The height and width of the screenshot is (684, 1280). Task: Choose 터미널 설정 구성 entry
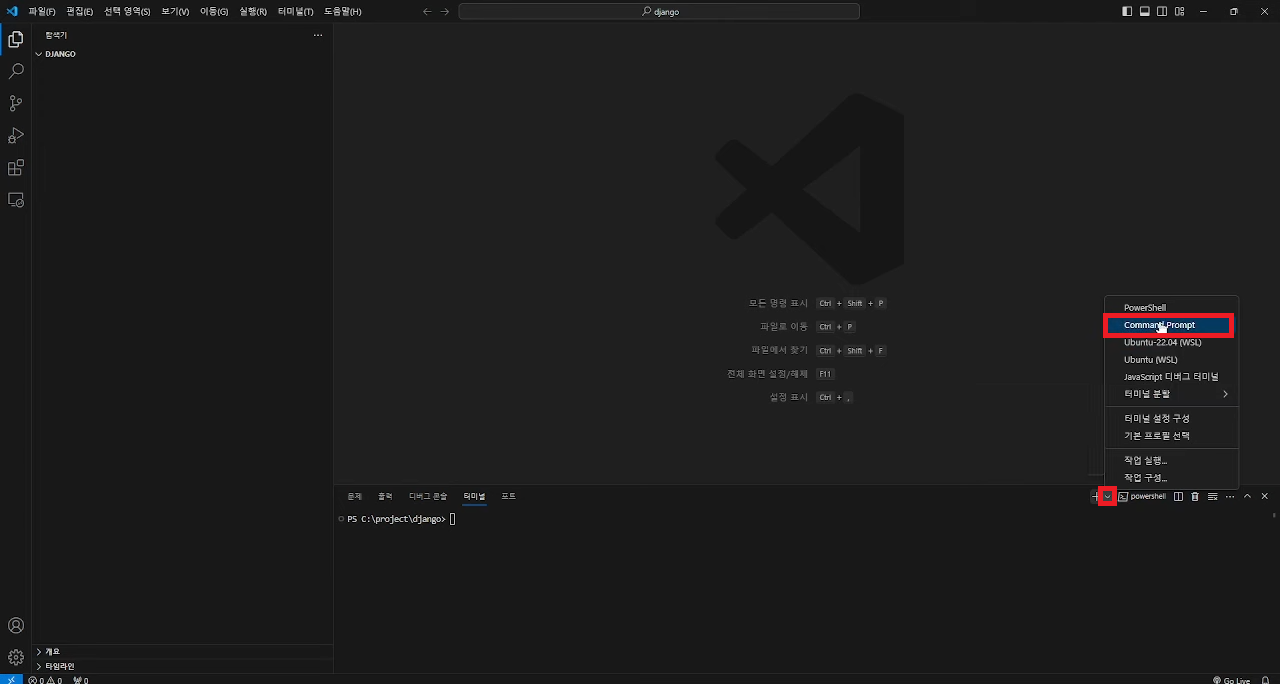[x=1171, y=418]
